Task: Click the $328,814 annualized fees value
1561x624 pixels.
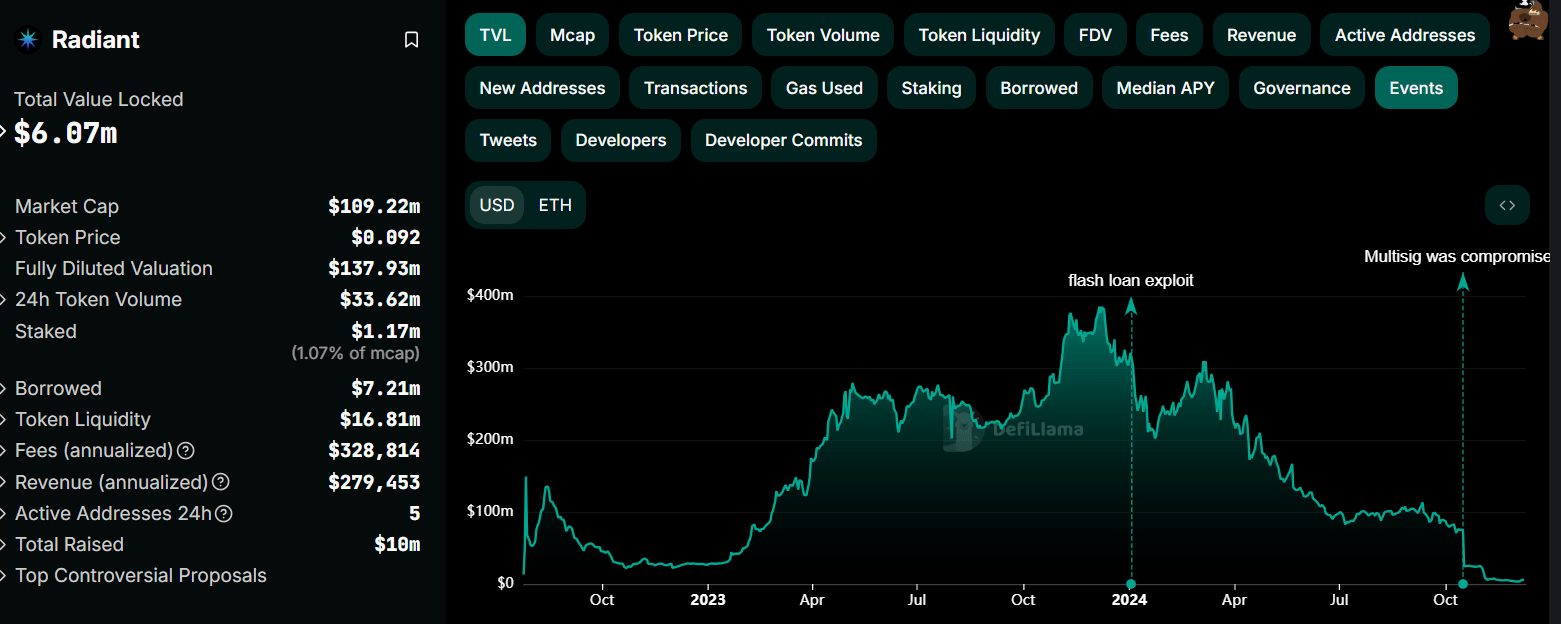Action: point(374,451)
